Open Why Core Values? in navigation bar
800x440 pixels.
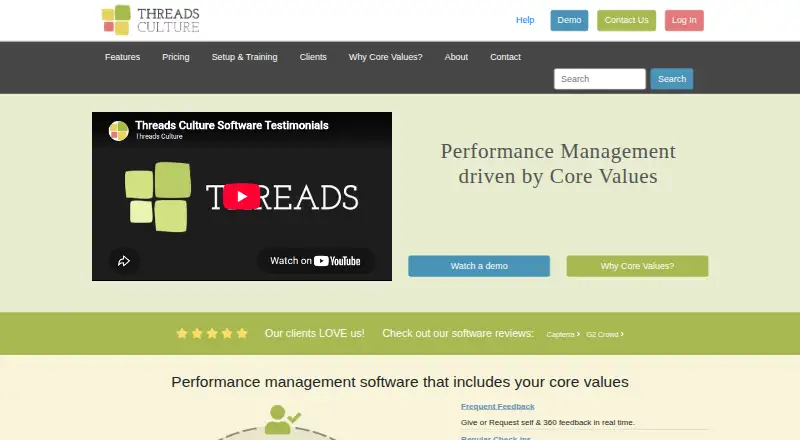pos(386,57)
